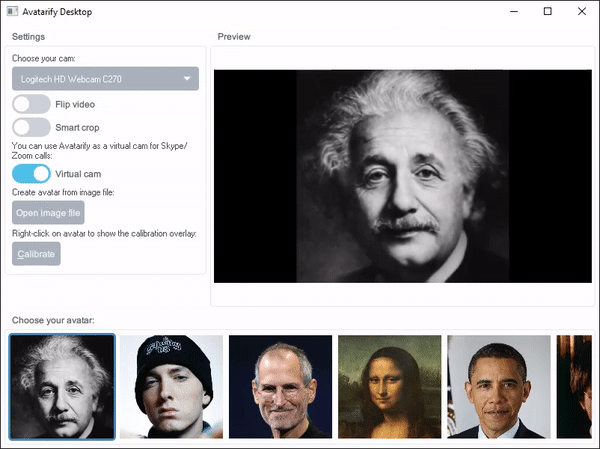
Task: Close the Avatarify Desktop window
Action: [582, 11]
